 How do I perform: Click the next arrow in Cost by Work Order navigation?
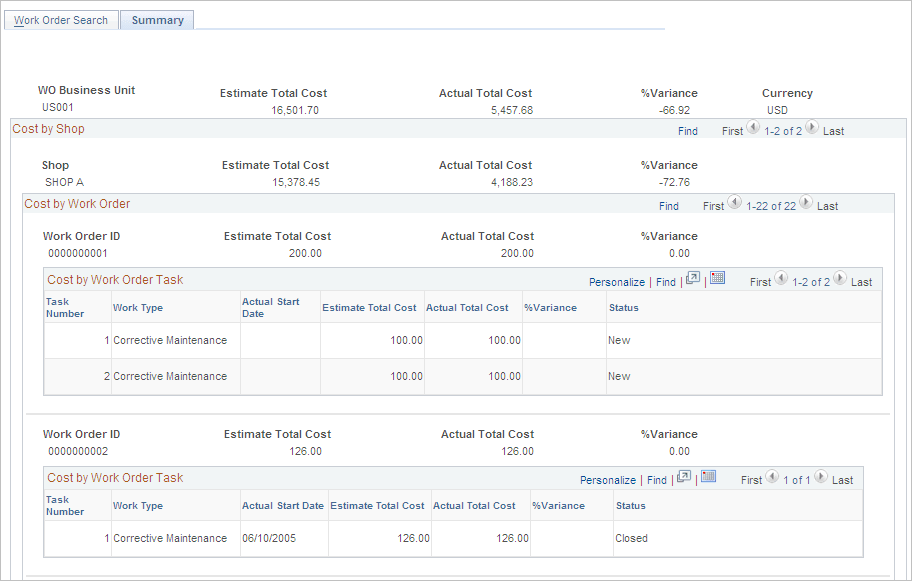coord(804,205)
